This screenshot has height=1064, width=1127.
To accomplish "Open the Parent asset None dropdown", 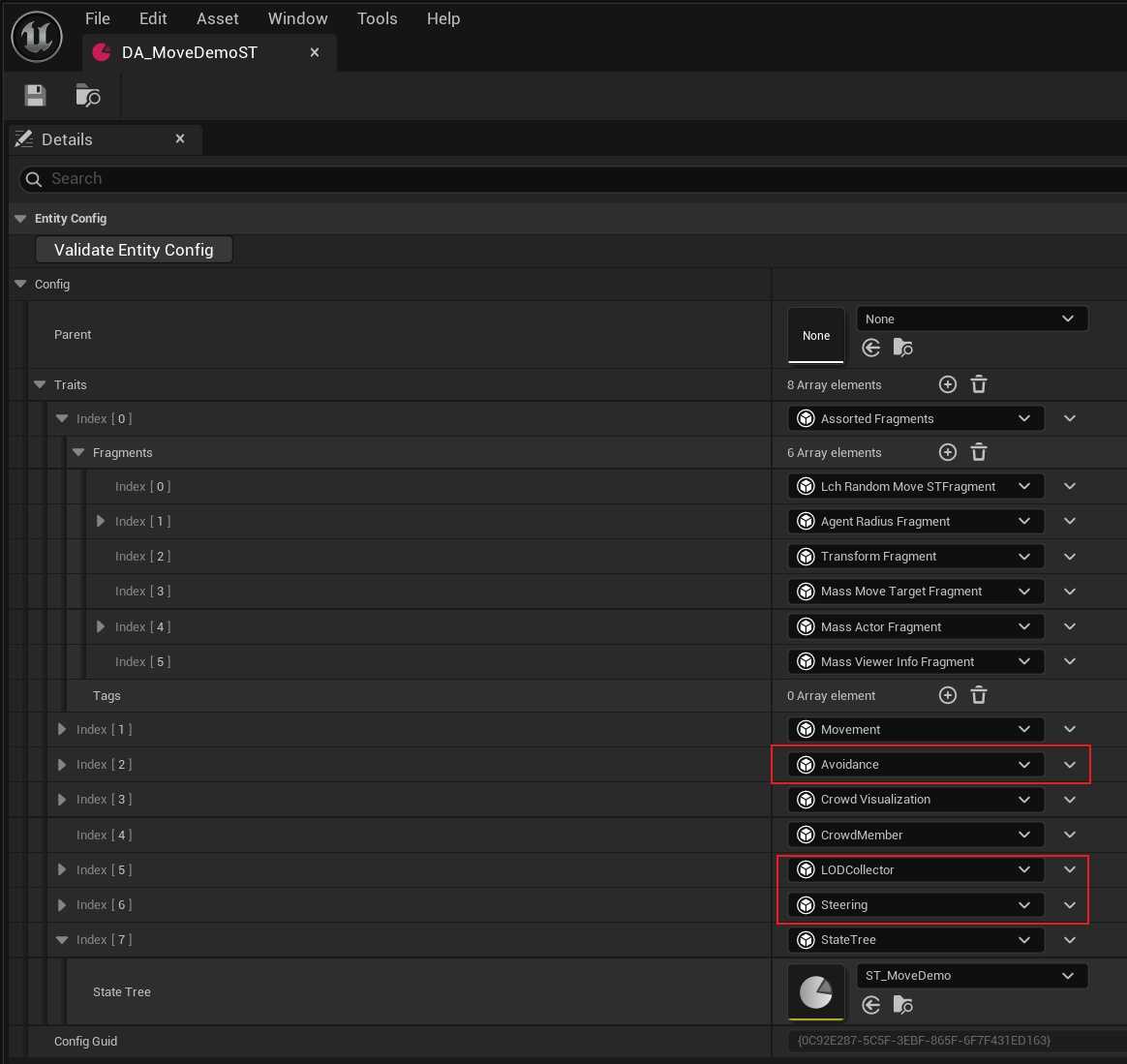I will (x=971, y=319).
